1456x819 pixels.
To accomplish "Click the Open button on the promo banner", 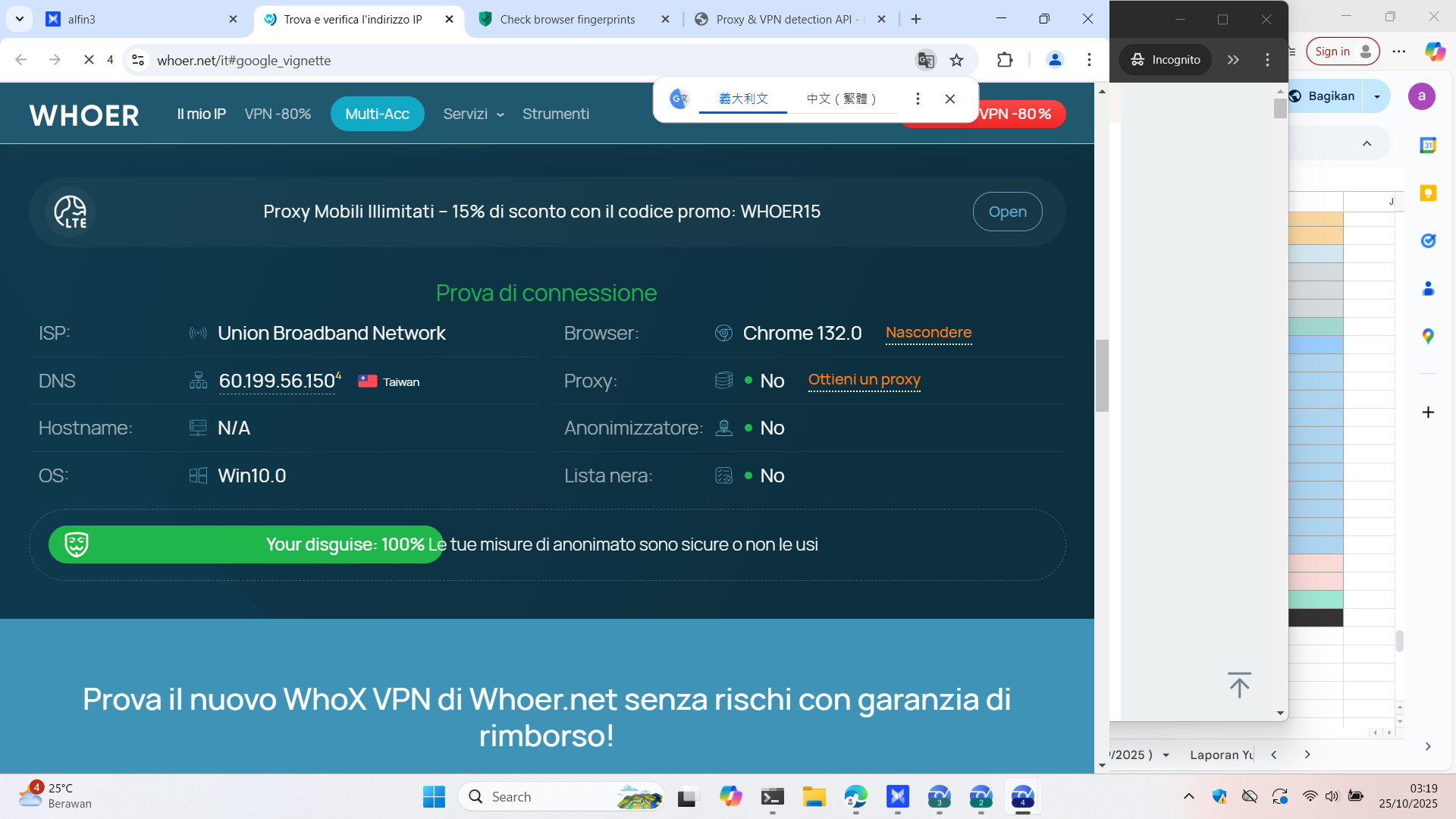I will (1008, 212).
